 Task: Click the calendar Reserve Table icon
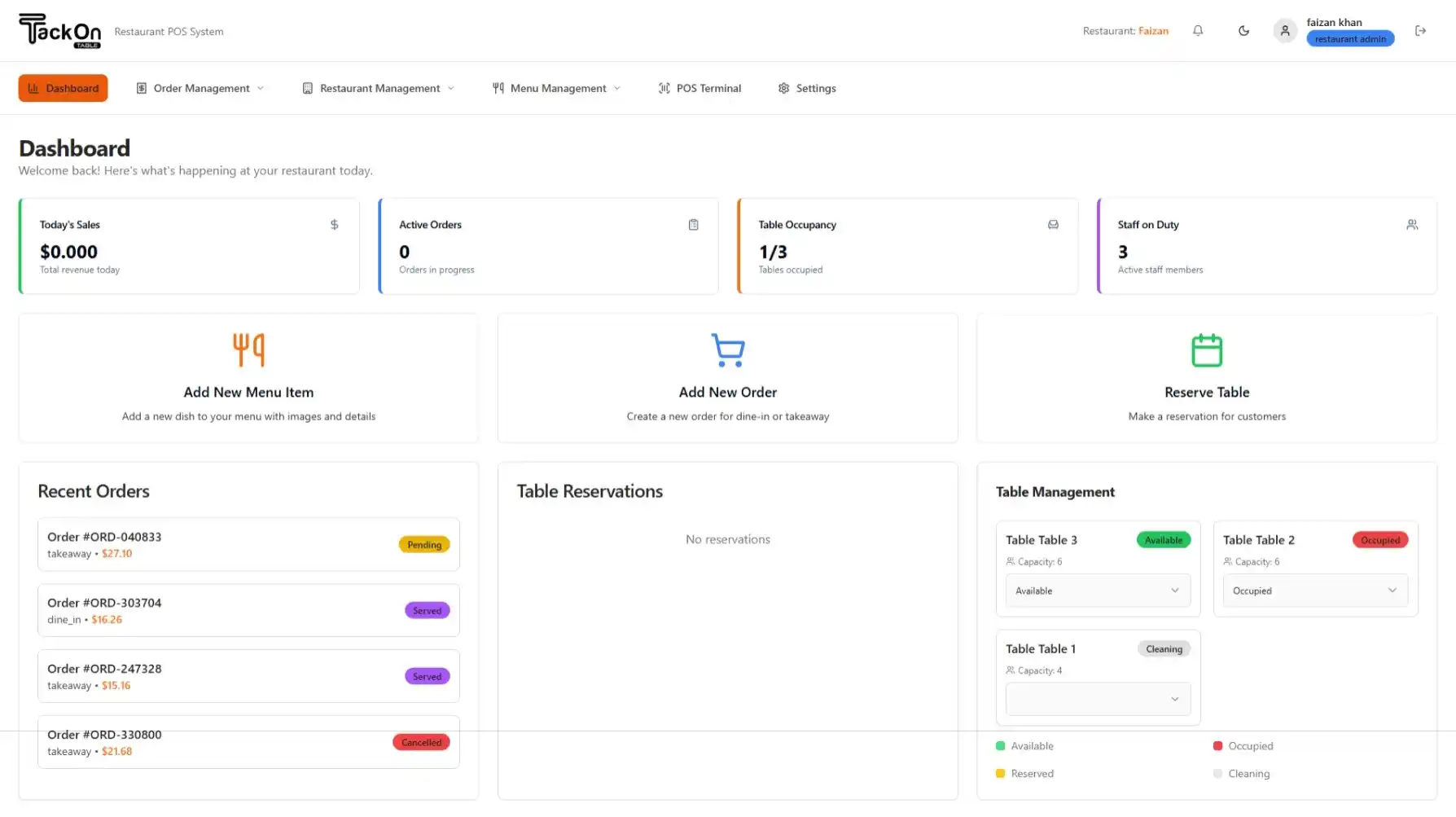pos(1206,350)
